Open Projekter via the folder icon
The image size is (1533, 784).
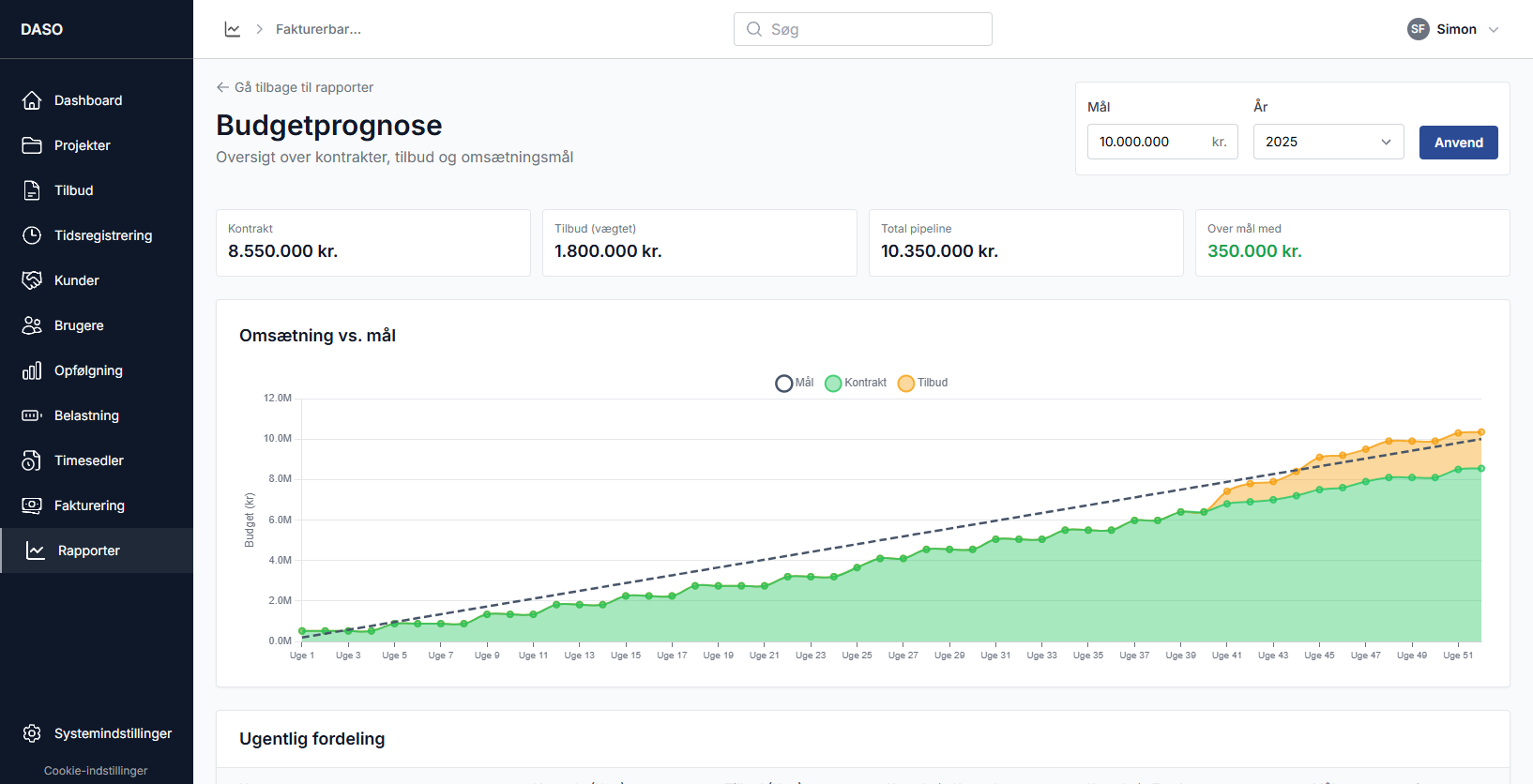point(32,145)
